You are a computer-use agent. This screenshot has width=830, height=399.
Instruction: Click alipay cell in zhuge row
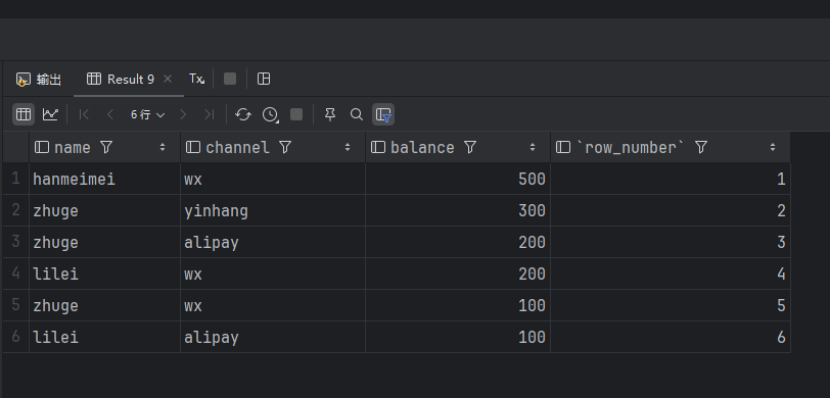pyautogui.click(x=273, y=242)
